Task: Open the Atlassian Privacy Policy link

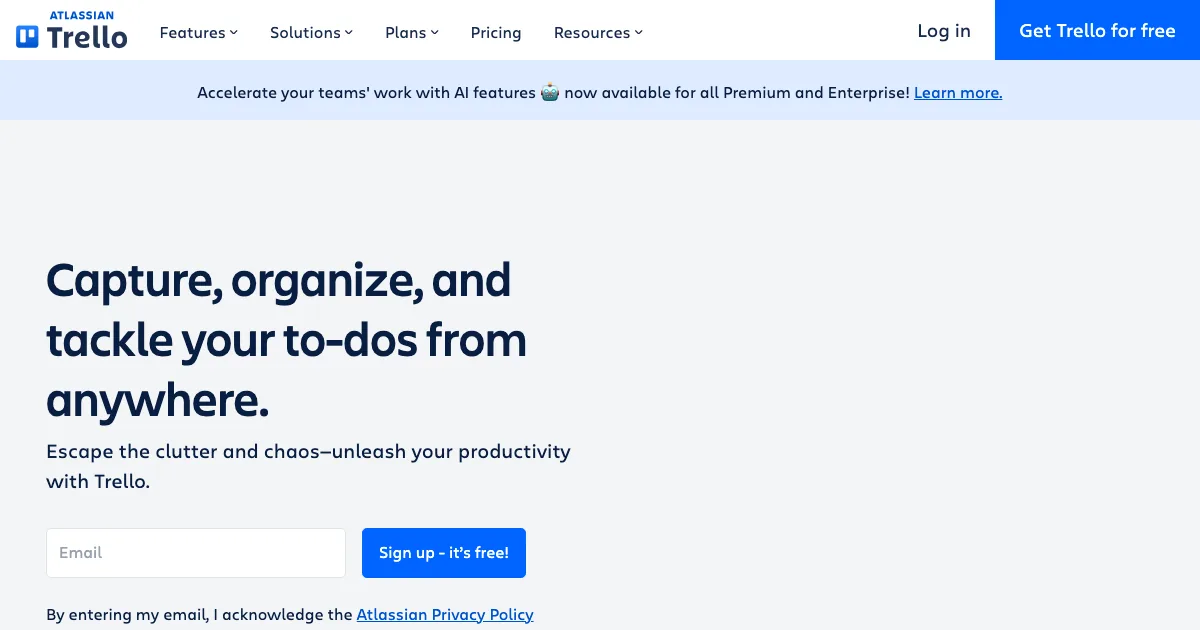Action: click(x=445, y=615)
